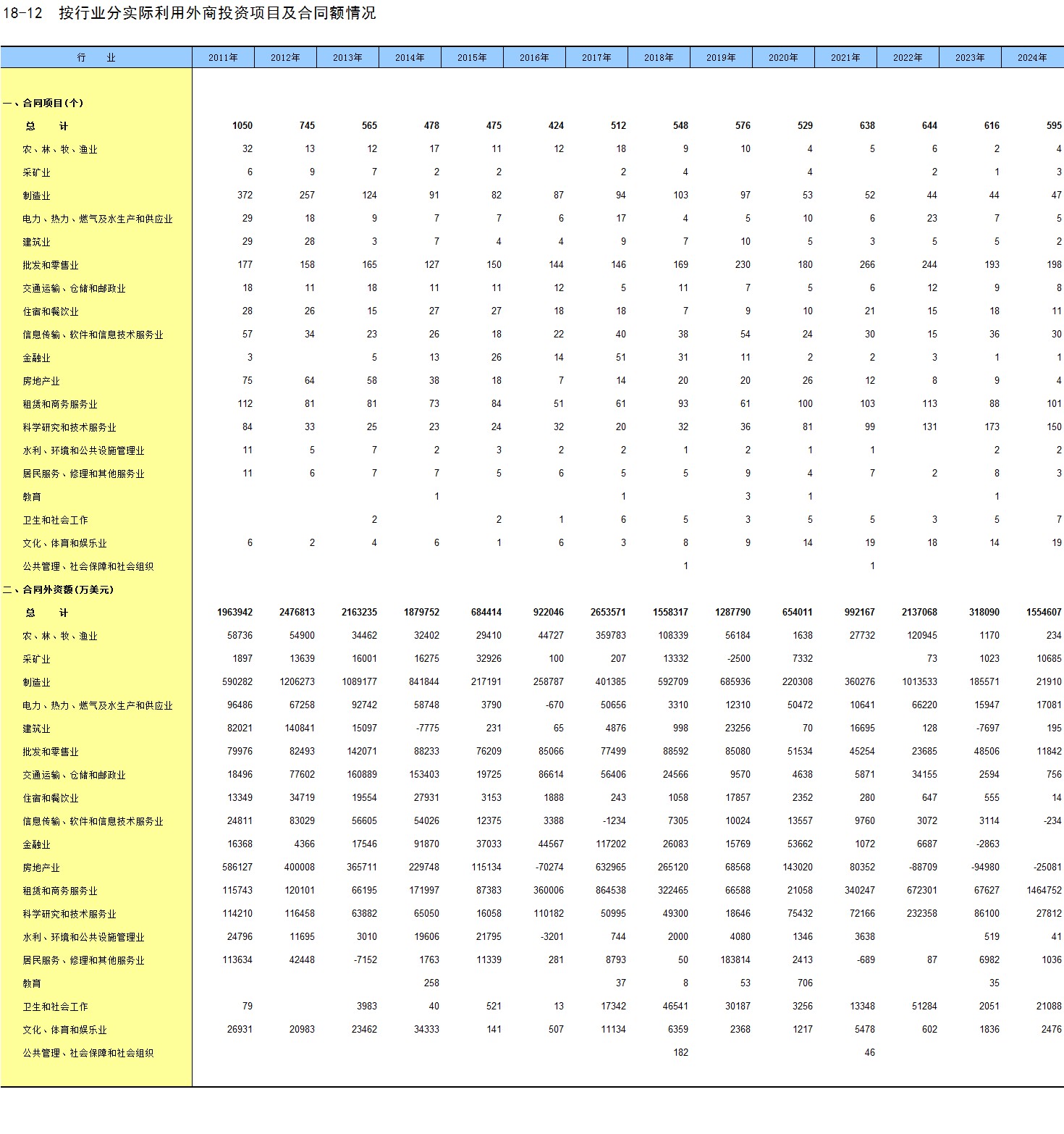Viewport: 1064px width, 1134px height.
Task: Click total contract amount 1963942 cell
Action: pyautogui.click(x=235, y=613)
